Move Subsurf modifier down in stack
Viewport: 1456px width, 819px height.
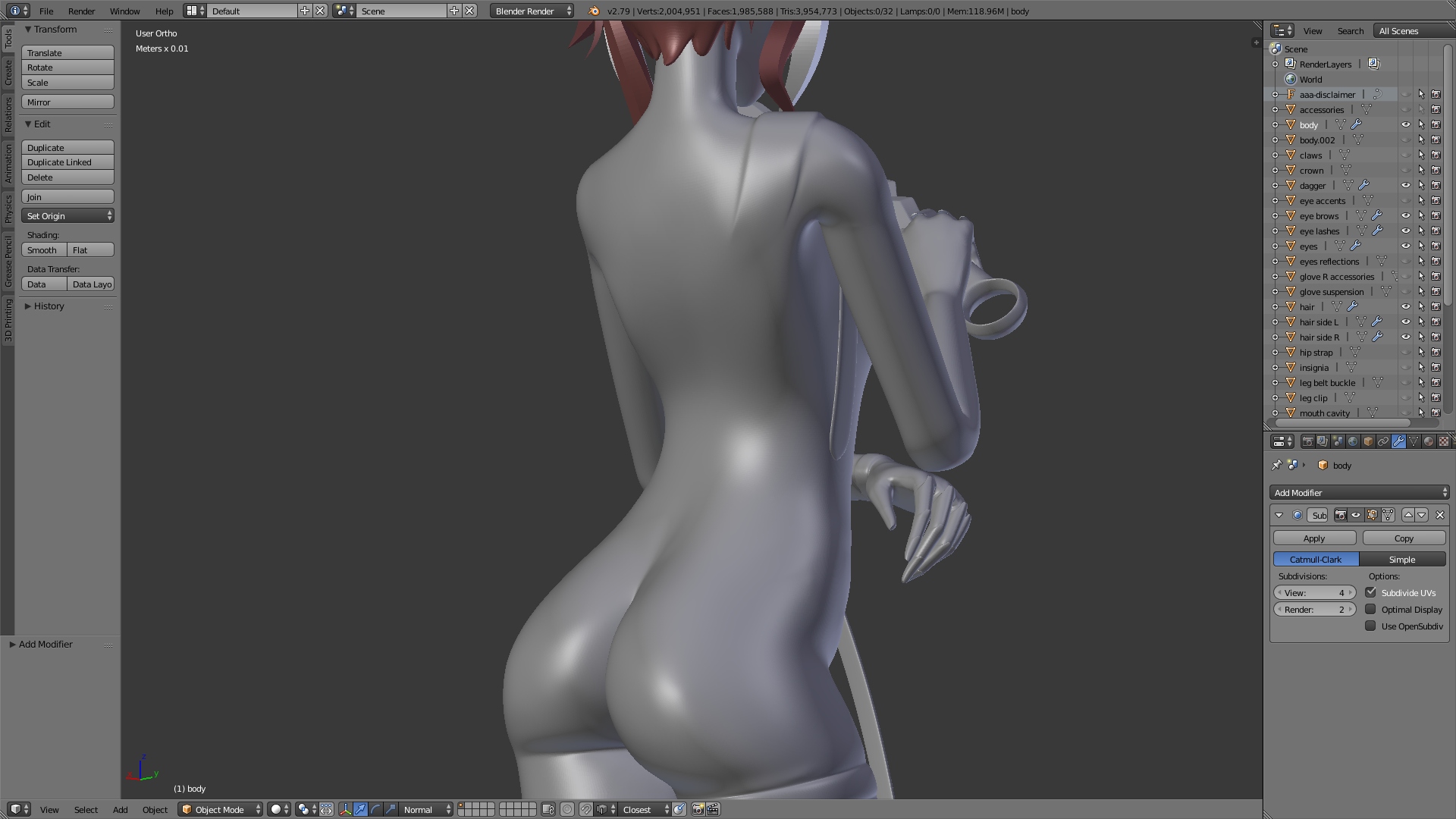click(1422, 515)
